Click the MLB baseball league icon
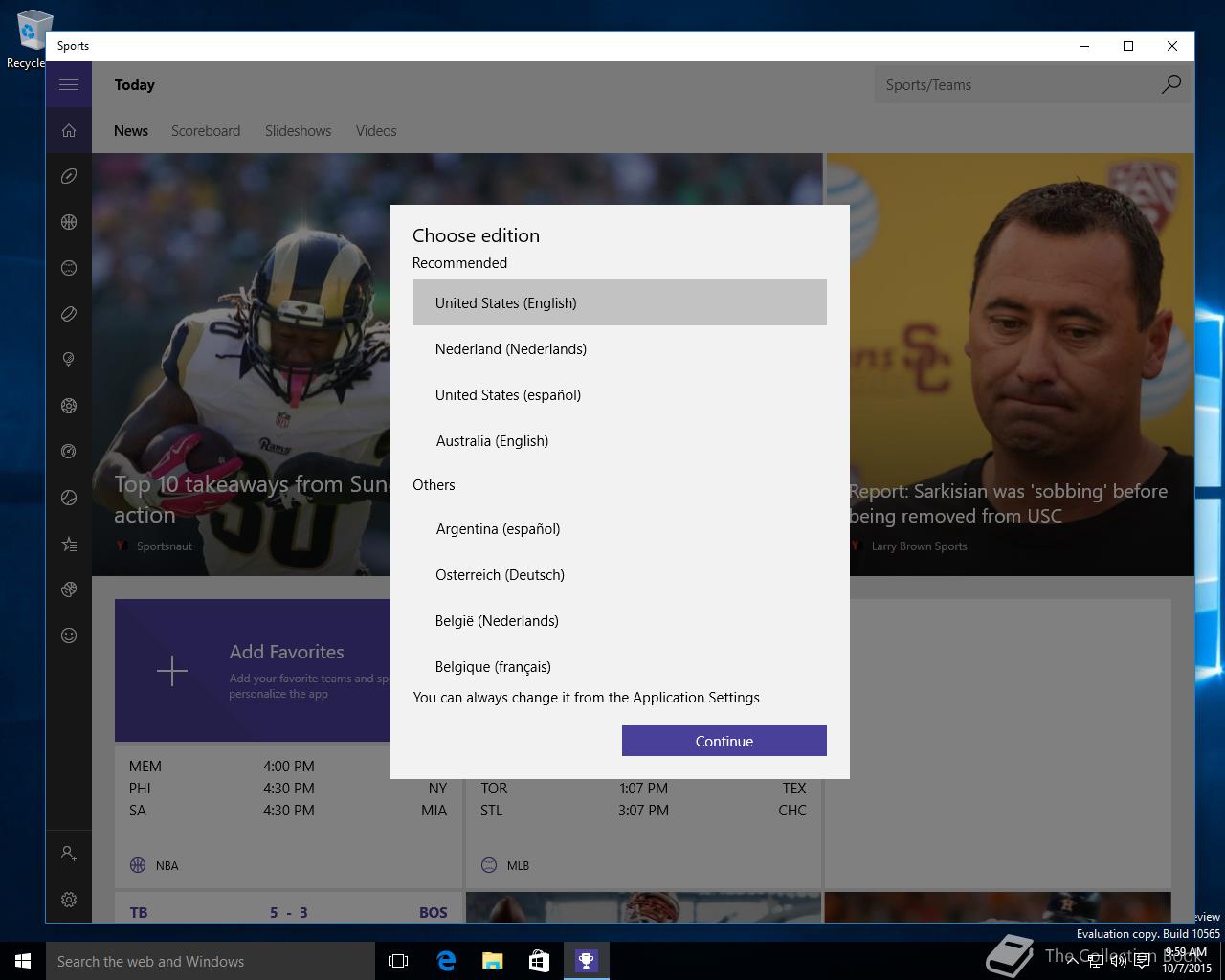The image size is (1225, 980). coord(489,865)
